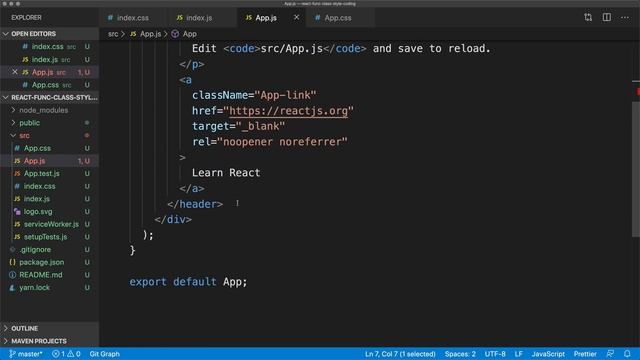Click the closing header tag line

[x=195, y=204]
